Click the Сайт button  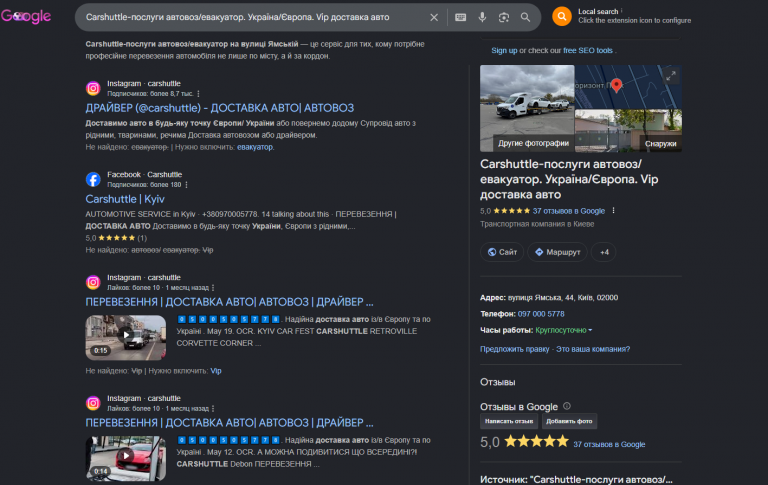point(502,252)
